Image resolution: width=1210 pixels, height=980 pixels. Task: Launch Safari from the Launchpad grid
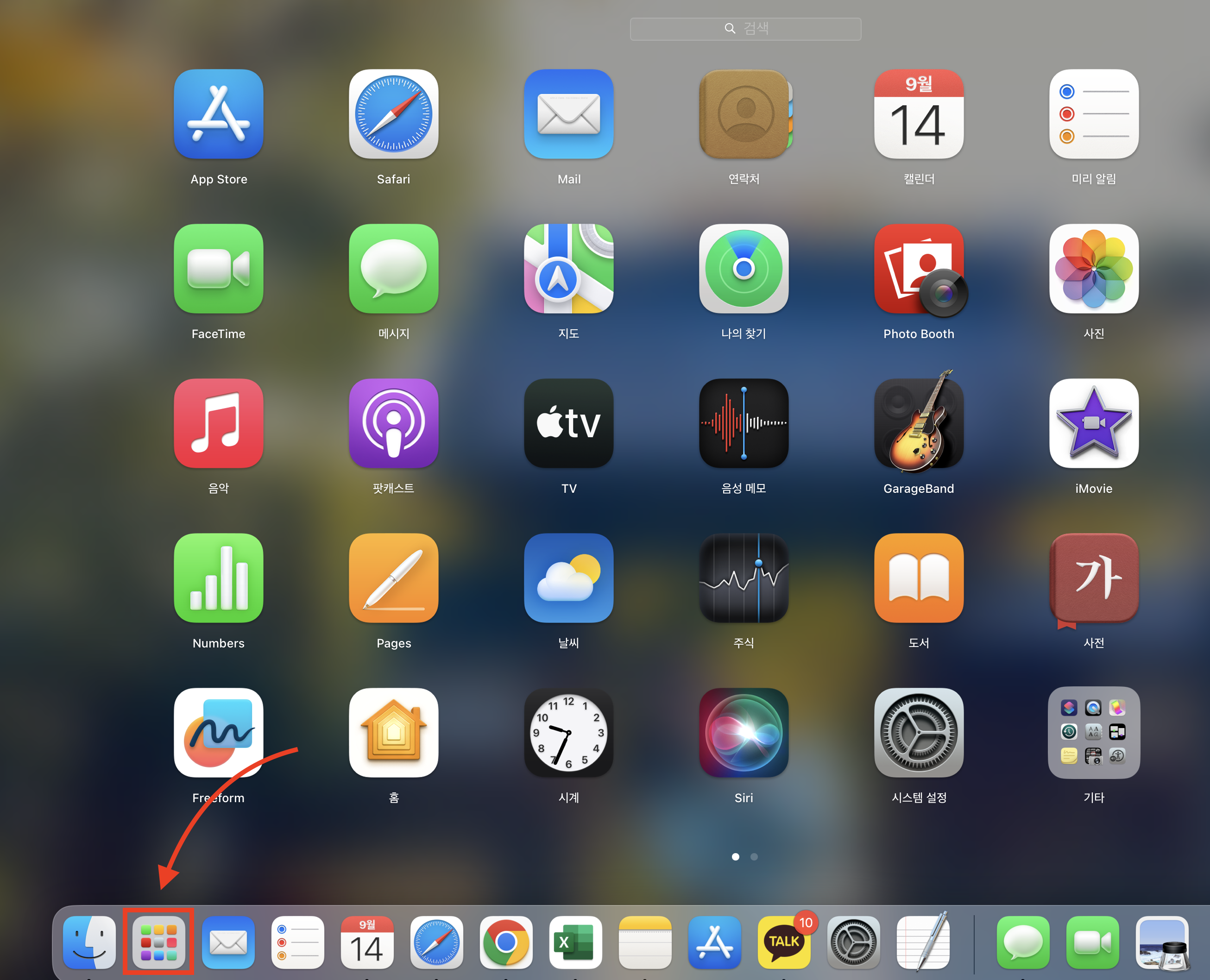pos(394,114)
